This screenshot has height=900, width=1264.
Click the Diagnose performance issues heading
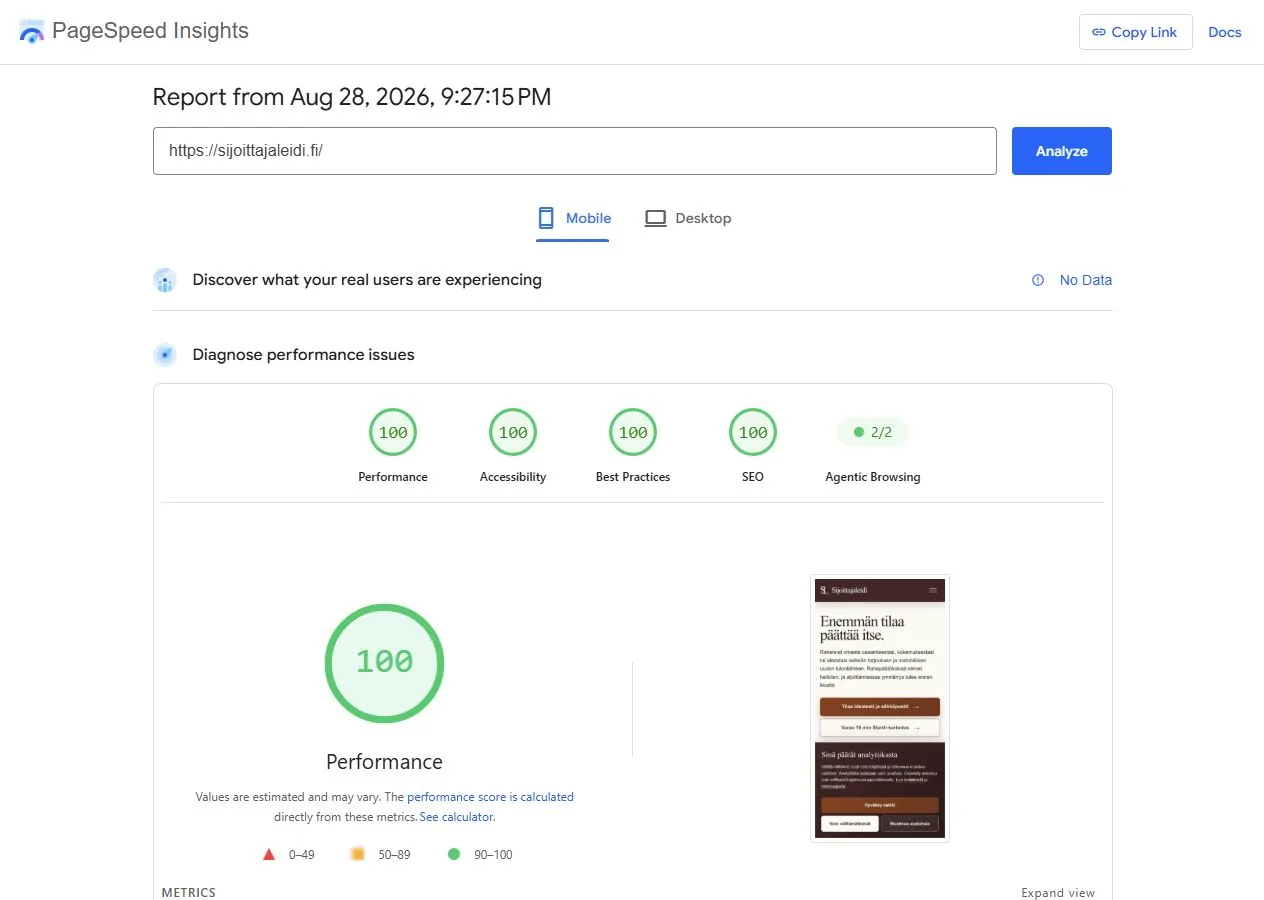pos(303,354)
